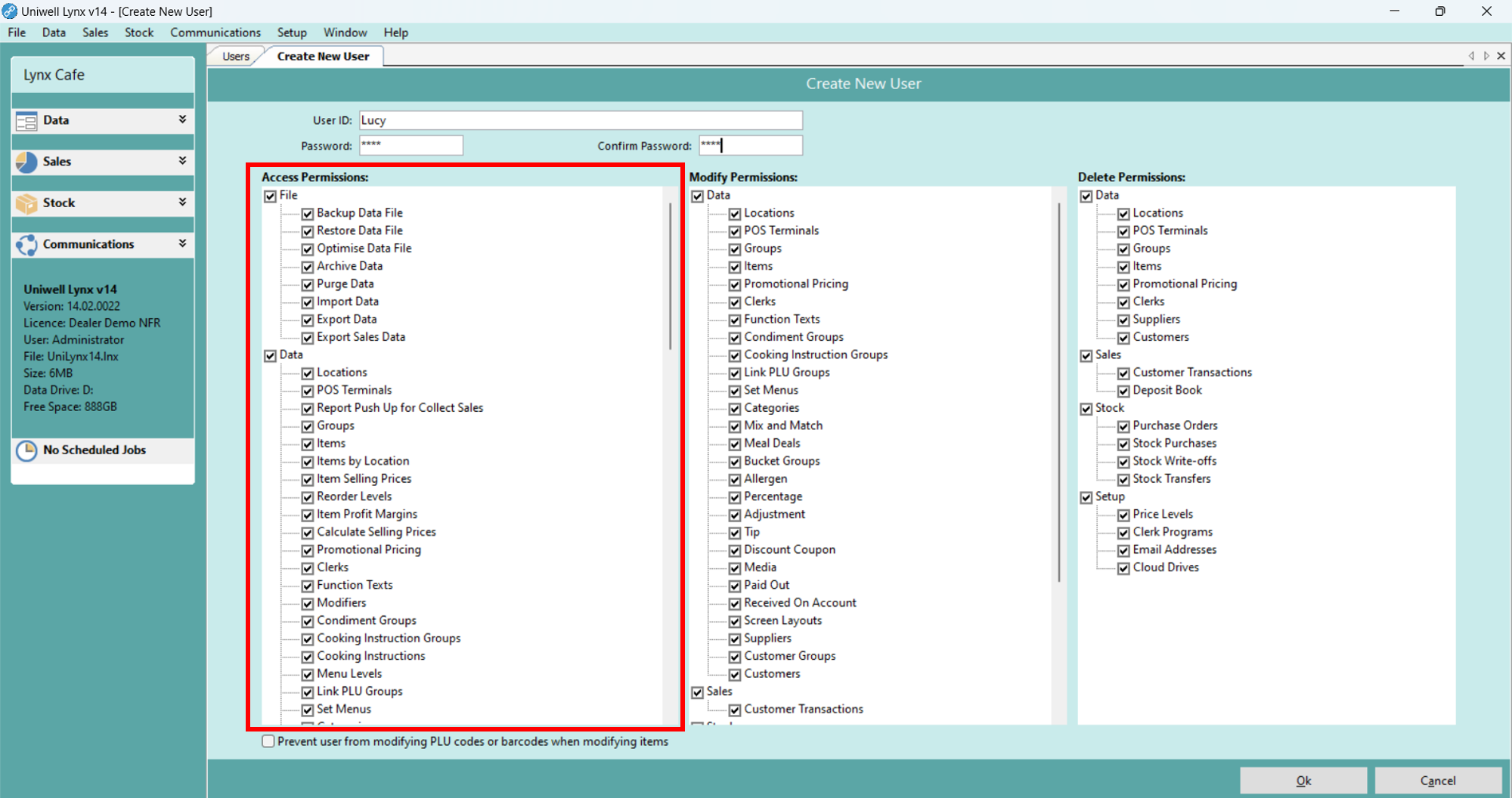Uncheck File under Access Permissions
The image size is (1512, 798).
270,196
